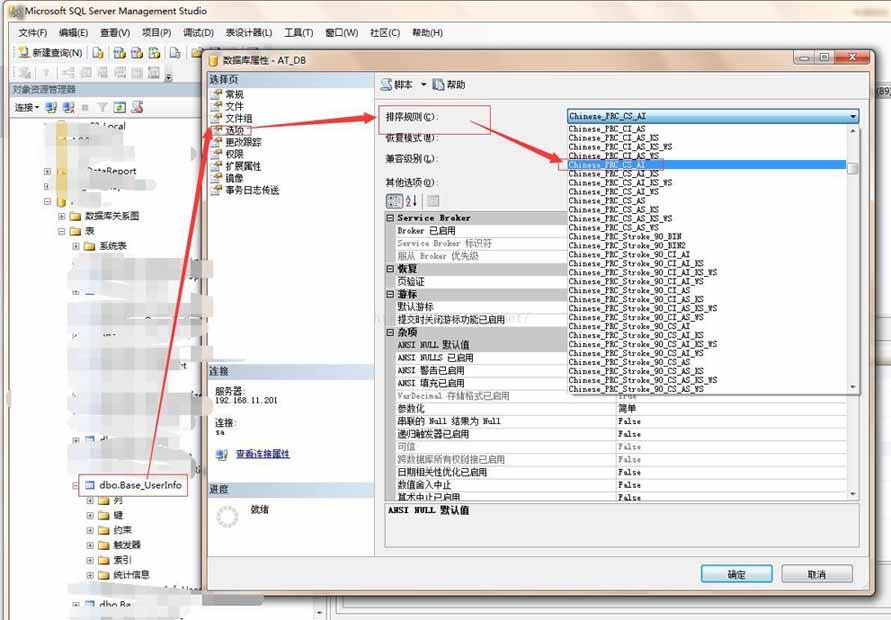Switch options grid to categorized view icon

click(x=393, y=201)
